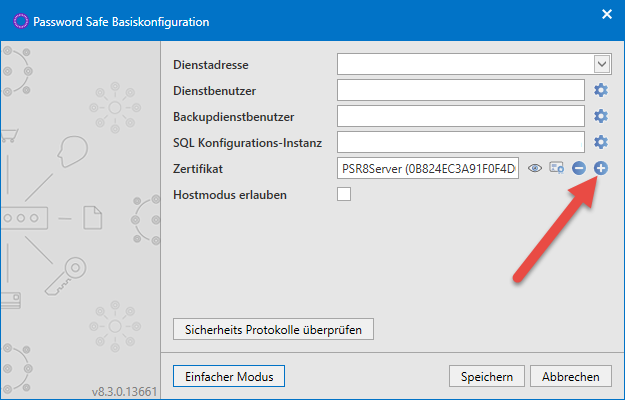Open the certificate details icon
This screenshot has height=400, width=625.
[556, 168]
